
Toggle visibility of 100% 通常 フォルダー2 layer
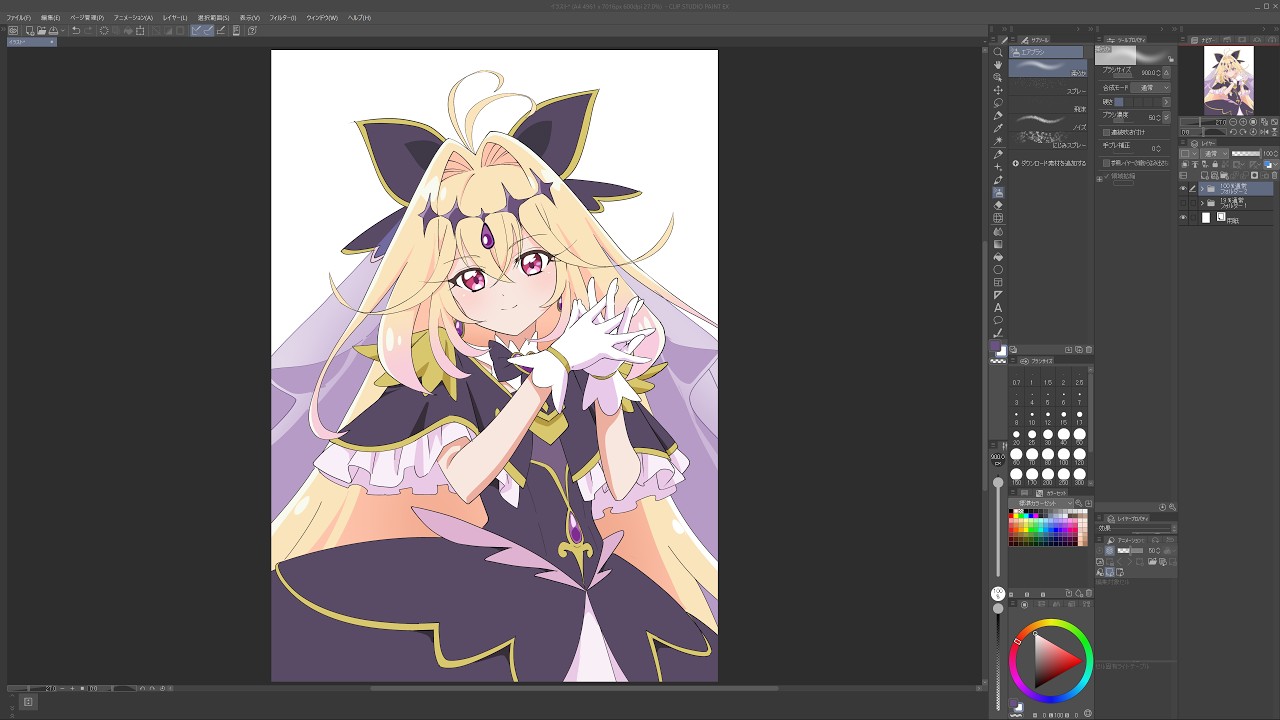1183,188
